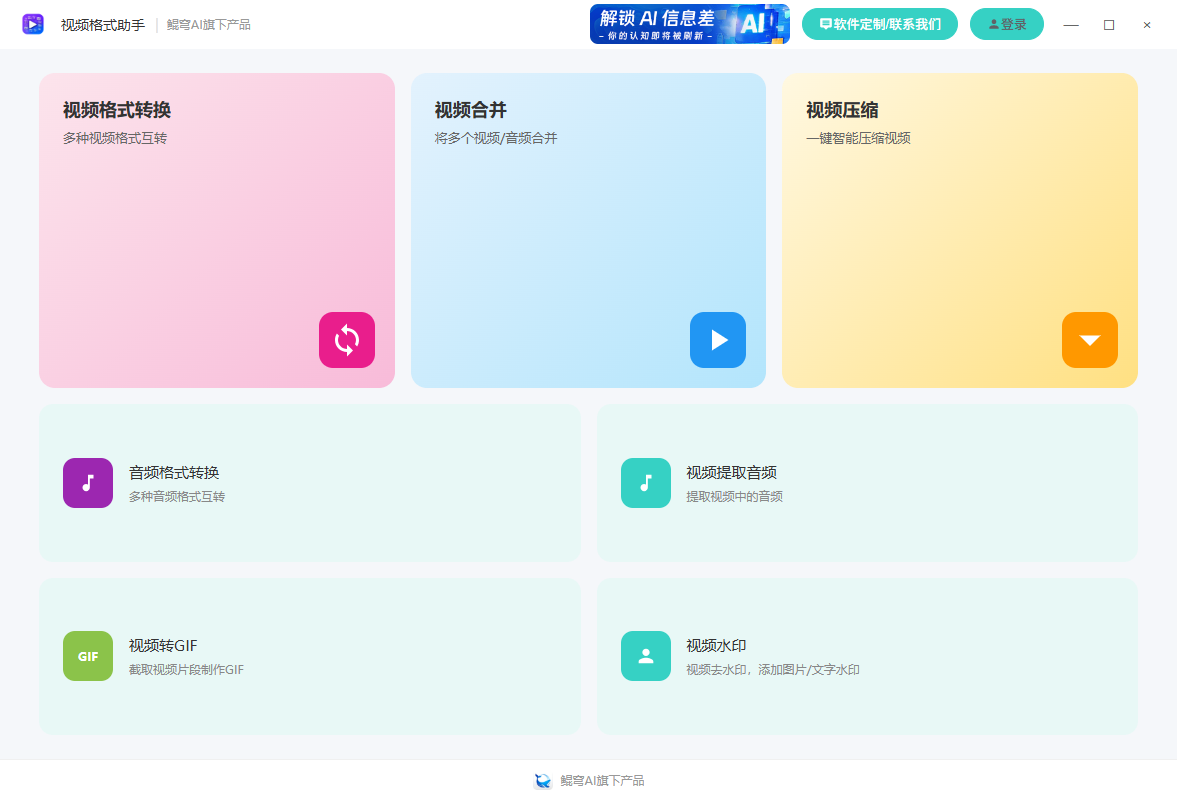The height and width of the screenshot is (799, 1177).
Task: Click the orange arrow icon on 视频压缩 card
Action: [x=1090, y=340]
